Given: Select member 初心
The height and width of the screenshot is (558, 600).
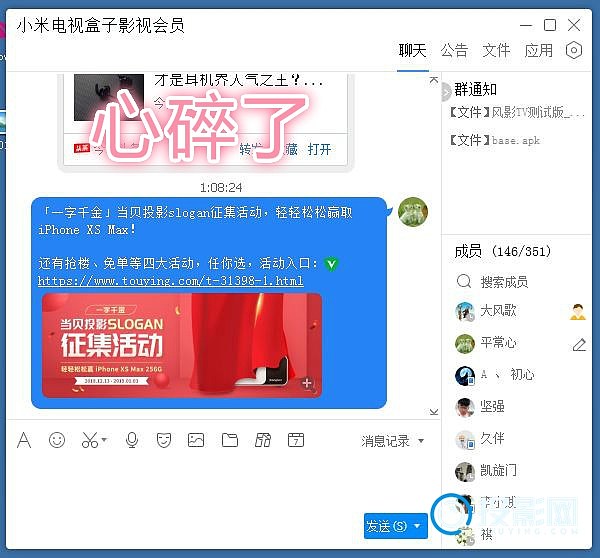Looking at the screenshot, I should 519,375.
